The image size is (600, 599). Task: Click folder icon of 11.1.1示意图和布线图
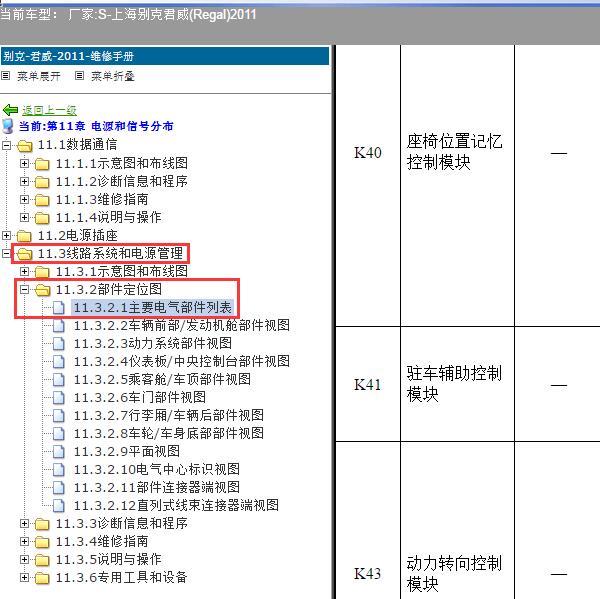pyautogui.click(x=42, y=164)
